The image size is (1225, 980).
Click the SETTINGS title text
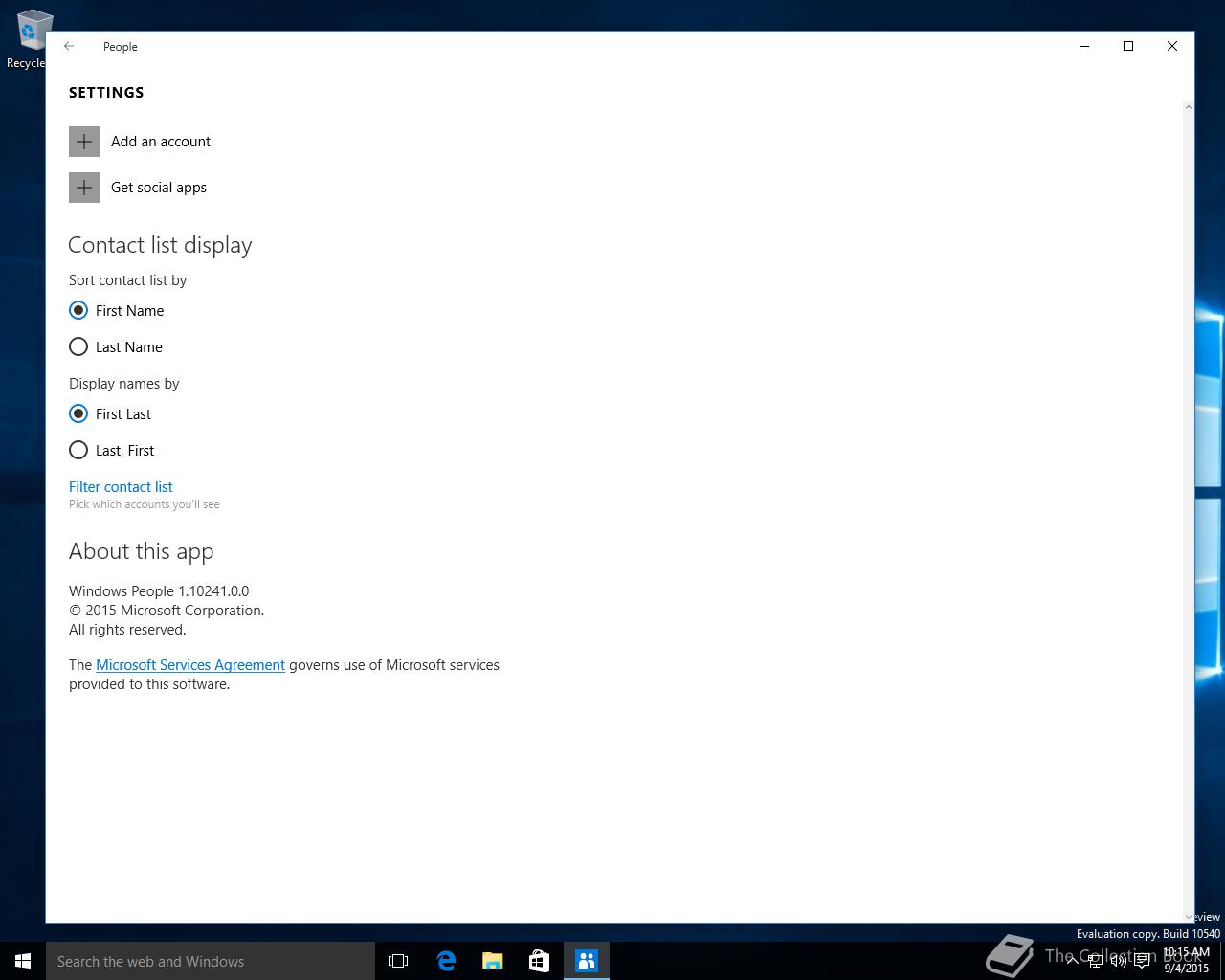106,92
